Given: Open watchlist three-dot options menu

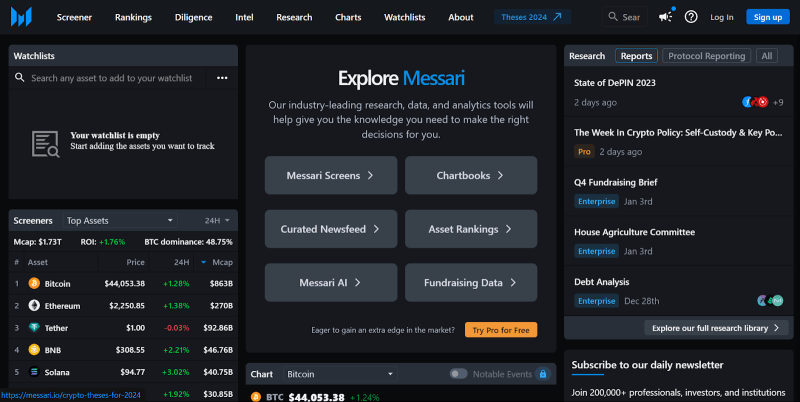Looking at the screenshot, I should (x=222, y=78).
